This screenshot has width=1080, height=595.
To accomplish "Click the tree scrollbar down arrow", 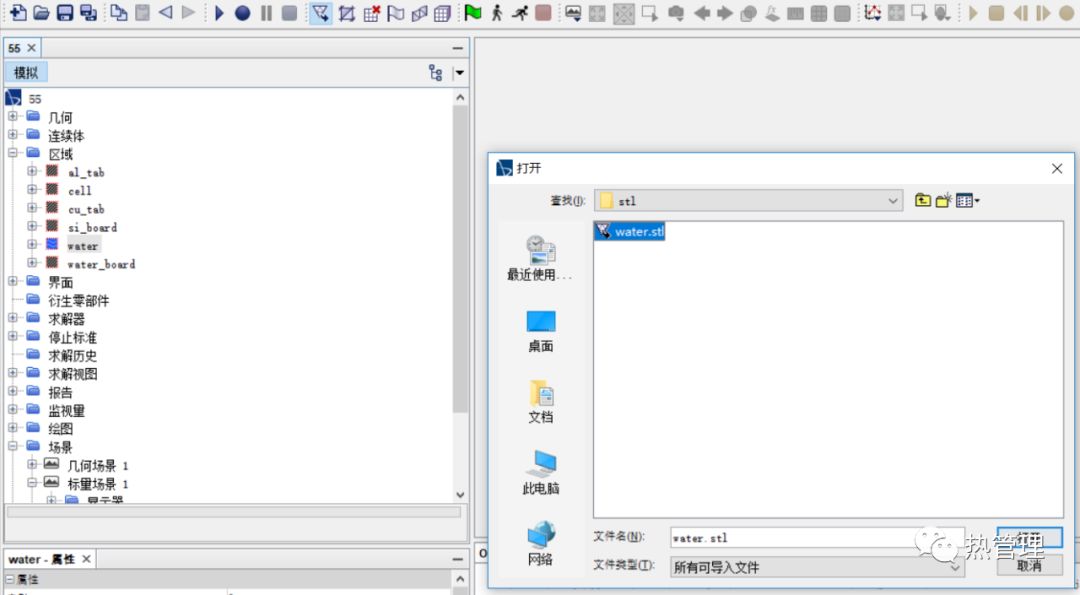I will tap(460, 494).
